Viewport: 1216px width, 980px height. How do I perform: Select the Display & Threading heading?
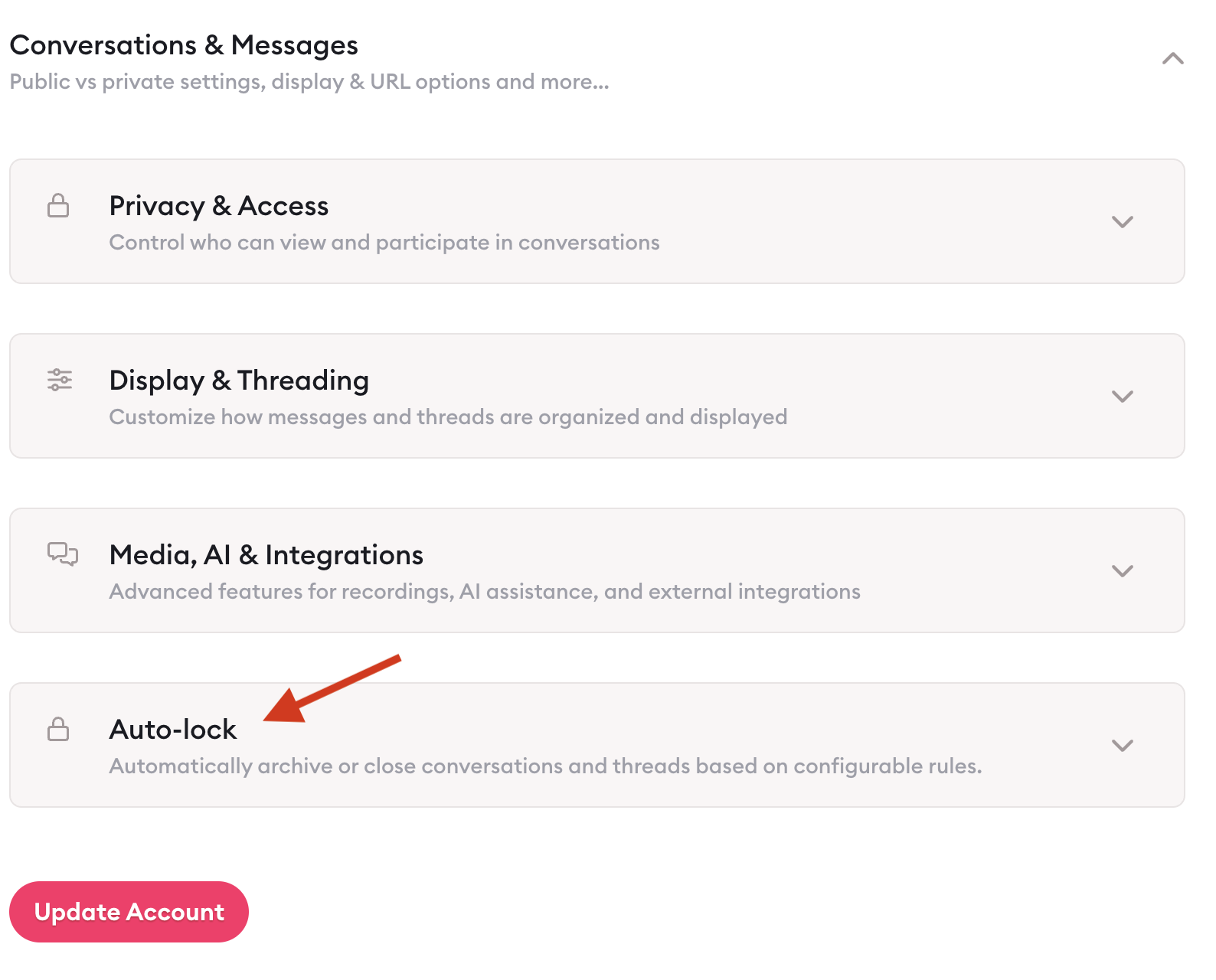(x=239, y=381)
